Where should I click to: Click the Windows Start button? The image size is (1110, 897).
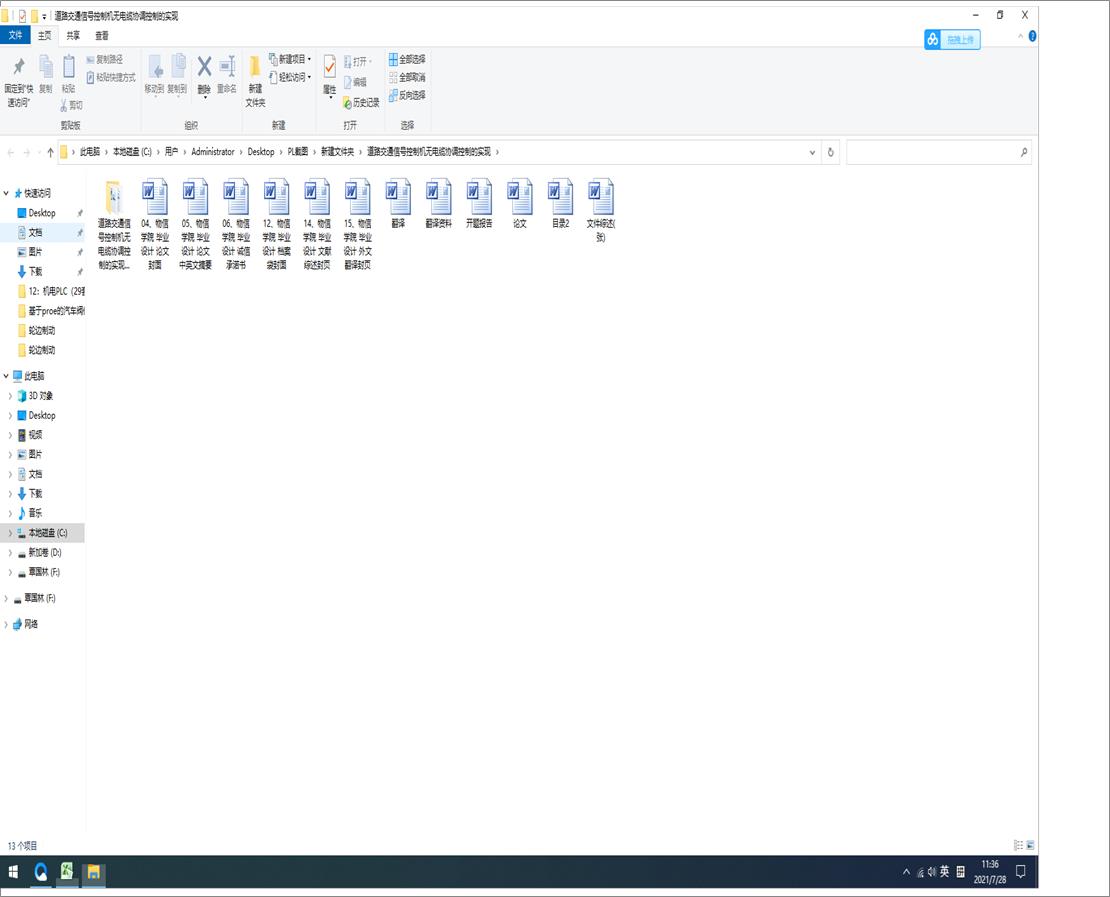(13, 872)
